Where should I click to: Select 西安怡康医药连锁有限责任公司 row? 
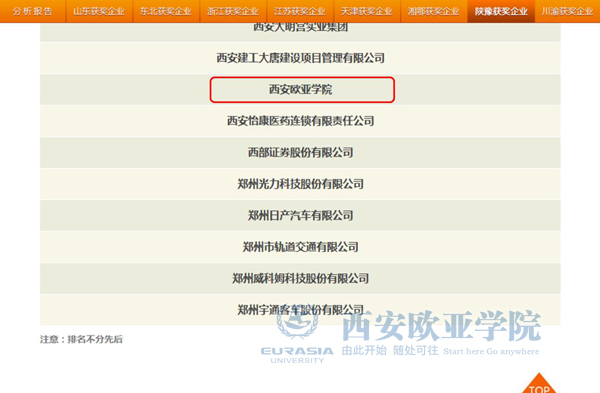click(x=300, y=121)
